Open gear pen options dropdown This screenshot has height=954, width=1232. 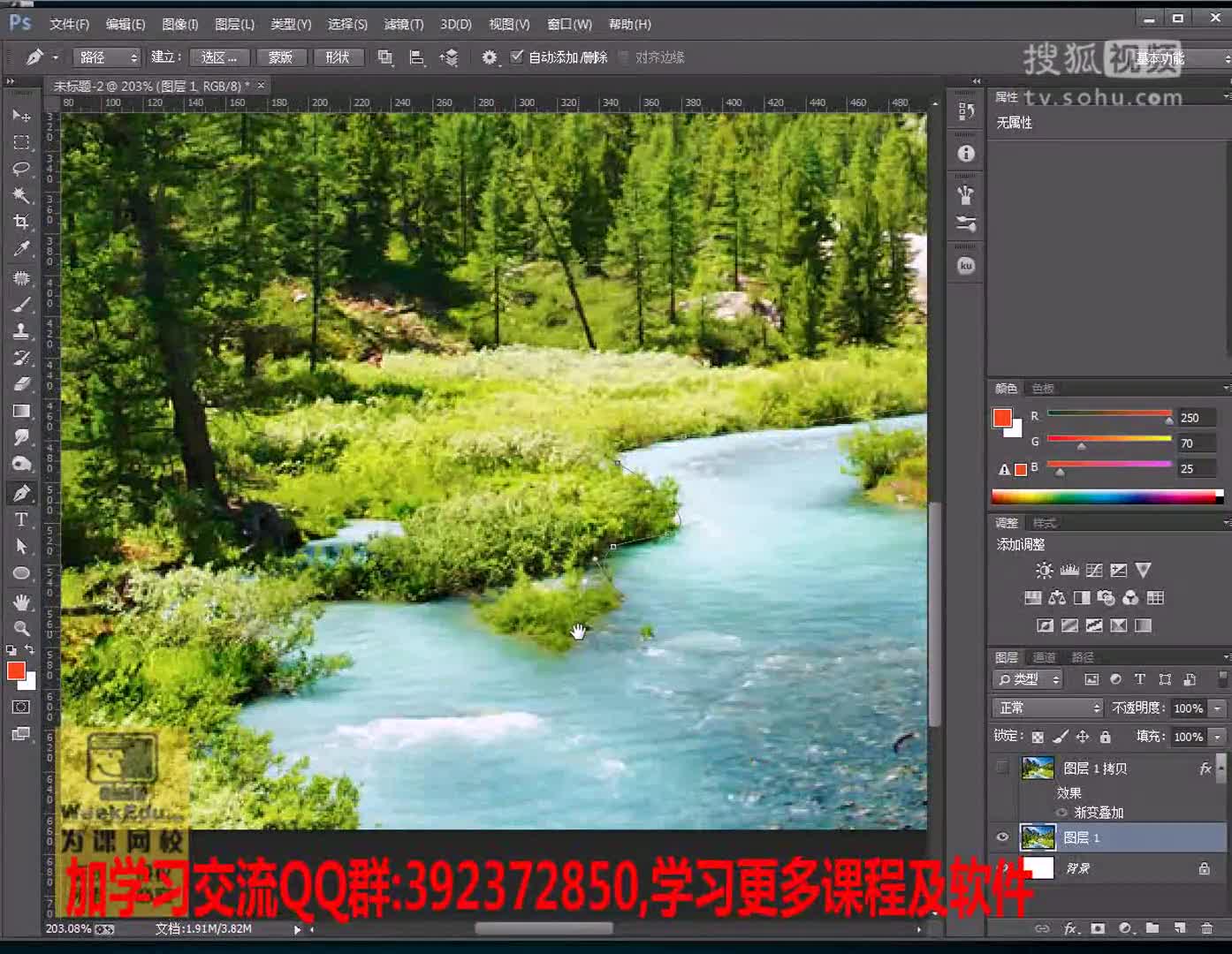pyautogui.click(x=490, y=57)
